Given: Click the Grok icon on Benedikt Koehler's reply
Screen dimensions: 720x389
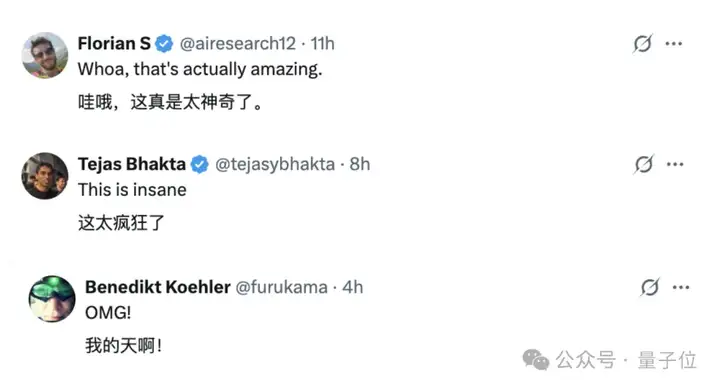Looking at the screenshot, I should (650, 287).
